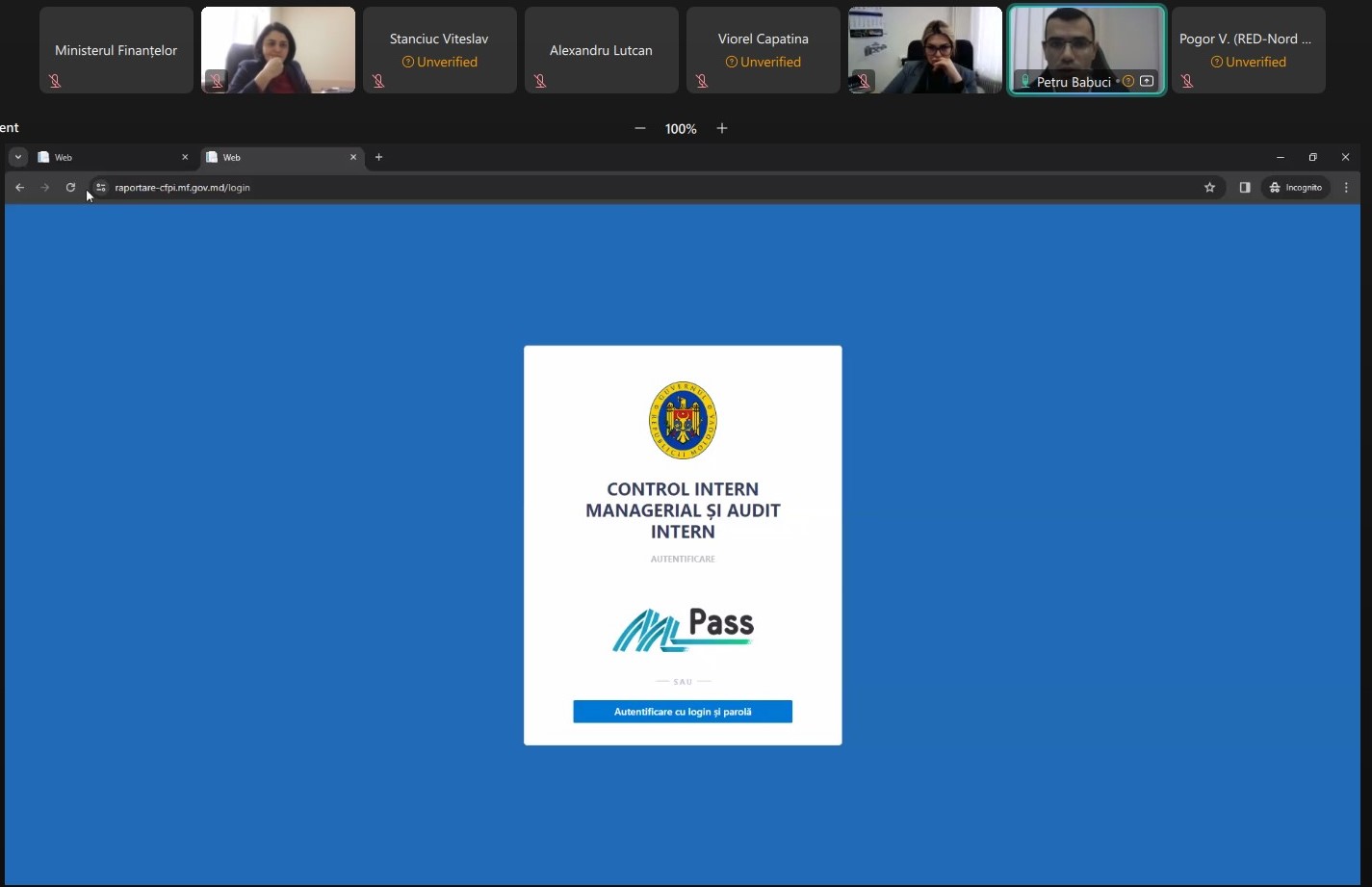Switch to the first Web tab
The width and height of the screenshot is (1372, 887).
point(114,157)
